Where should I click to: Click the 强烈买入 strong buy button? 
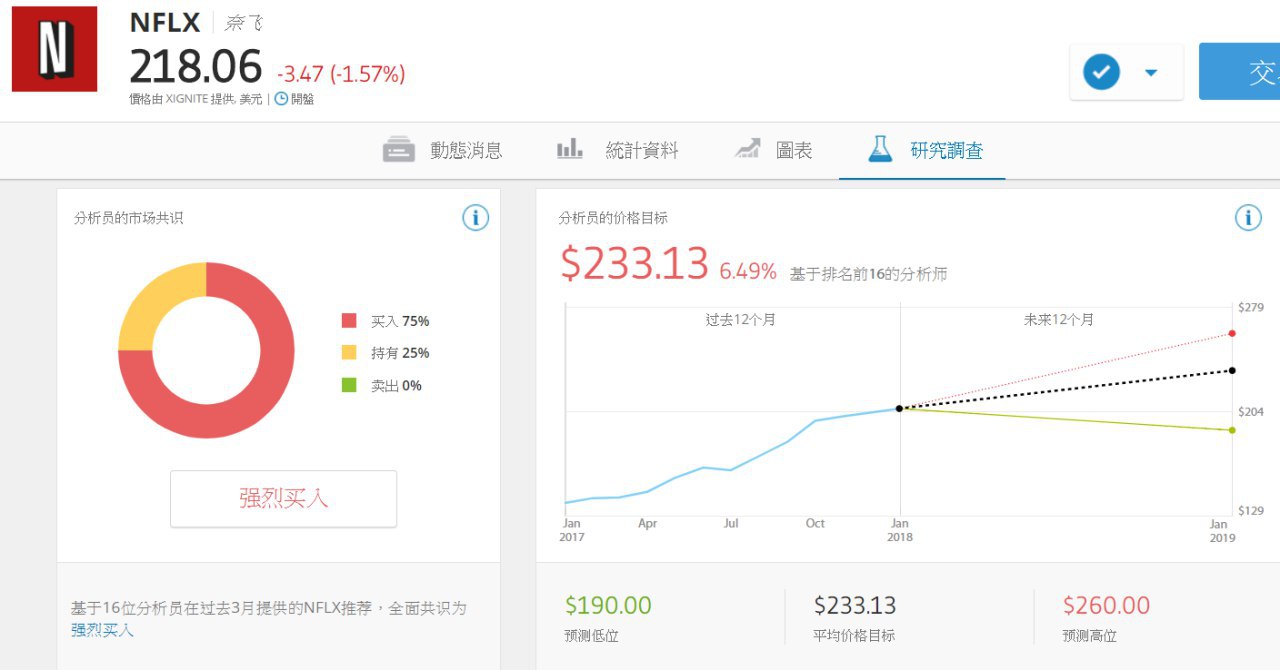pos(283,498)
